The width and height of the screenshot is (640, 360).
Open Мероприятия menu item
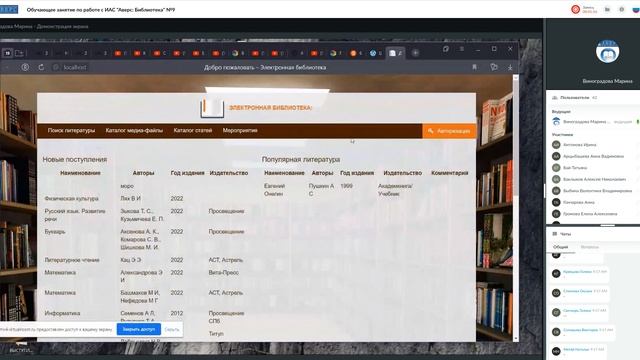point(240,131)
